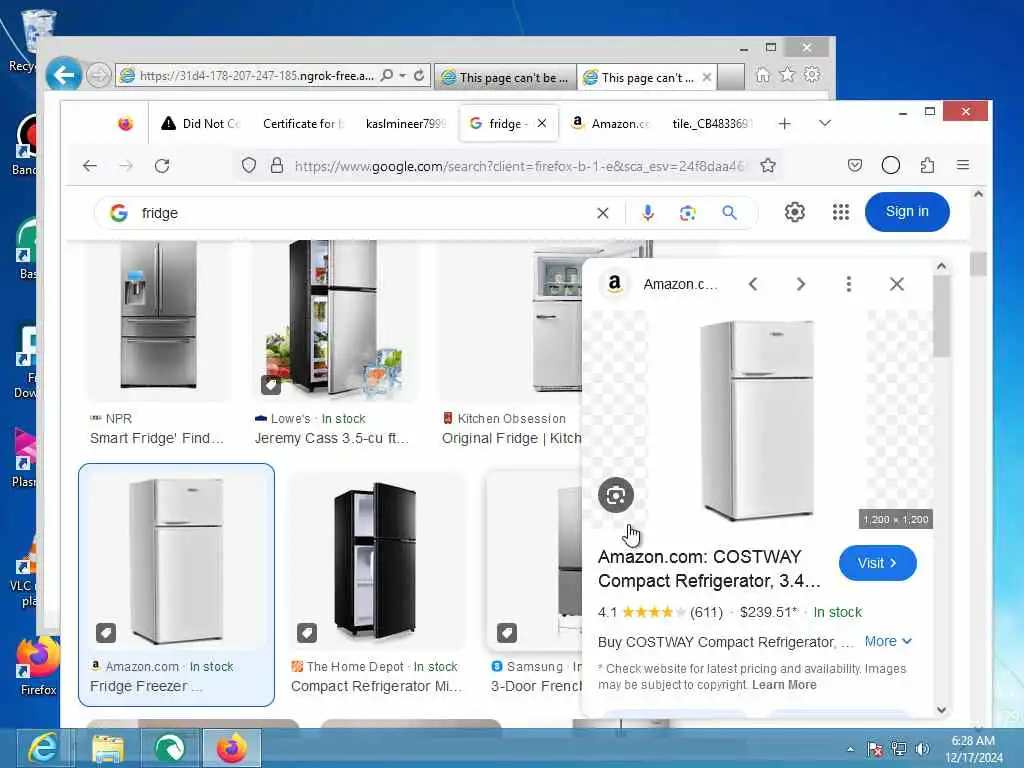Expand the More description toggle
The width and height of the screenshot is (1024, 768).
(x=888, y=642)
